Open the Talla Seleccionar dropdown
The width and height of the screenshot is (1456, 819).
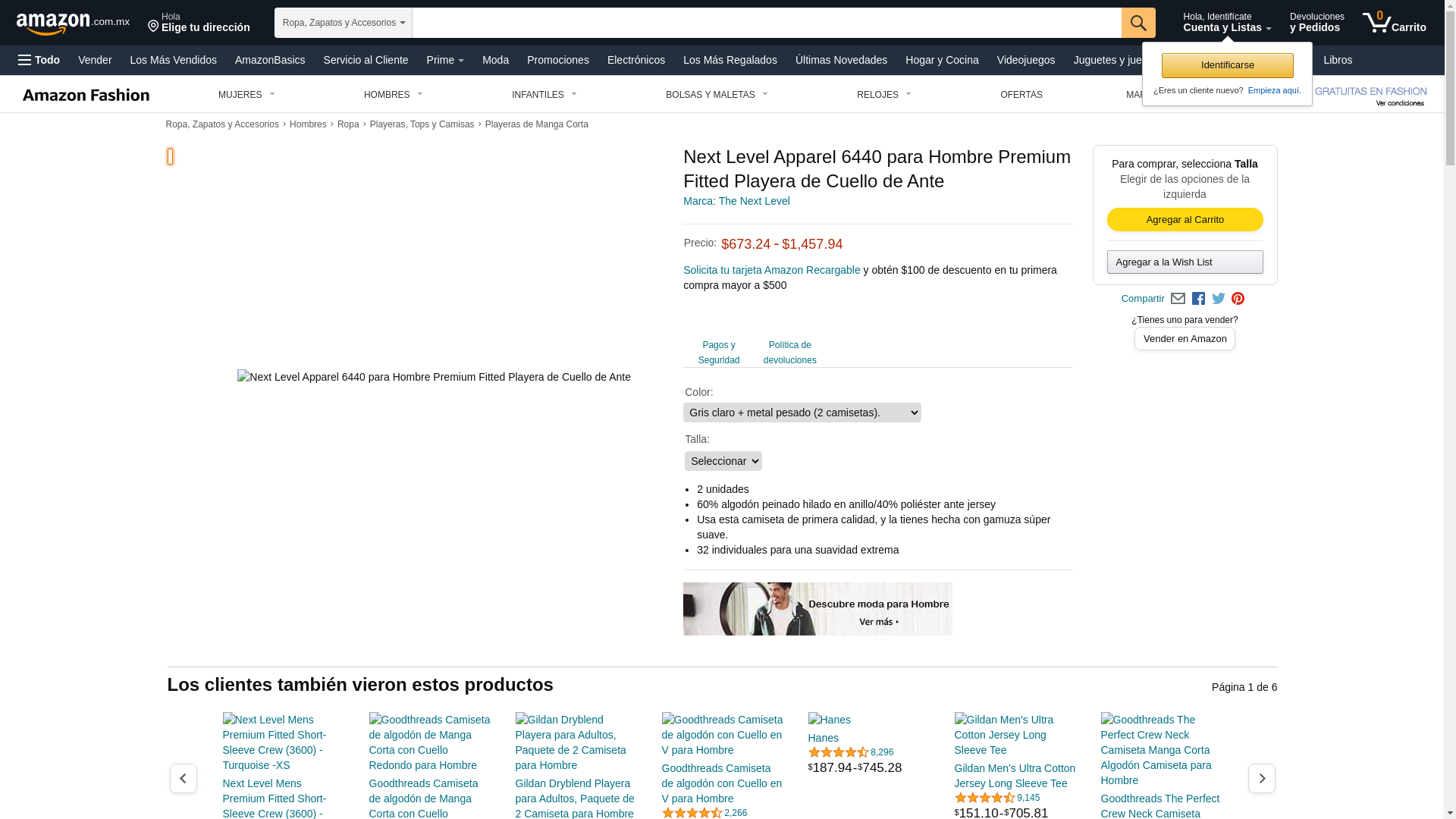tap(723, 461)
